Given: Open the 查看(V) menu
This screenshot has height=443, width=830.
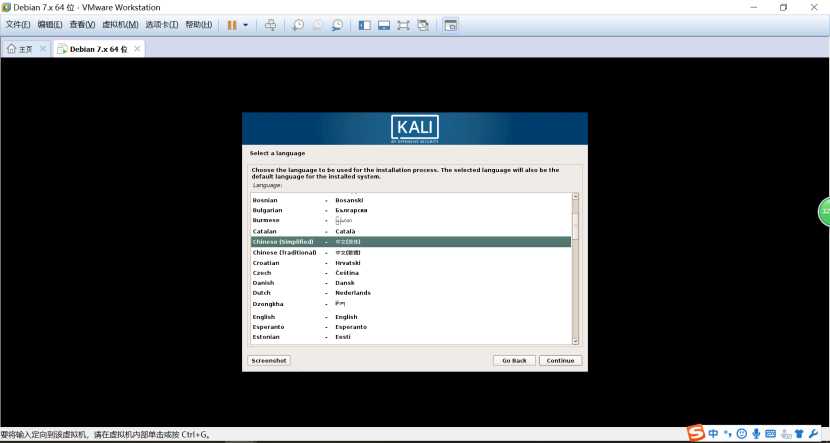Looking at the screenshot, I should 82,25.
